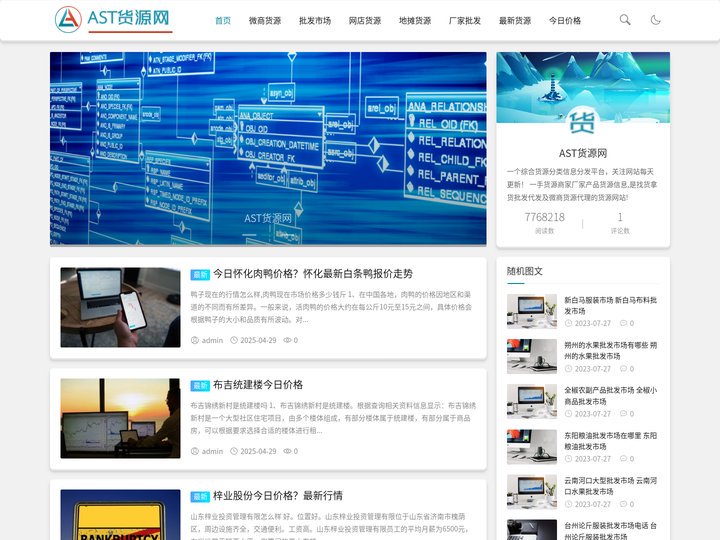Click the blue database diagram banner image
This screenshot has height=540, width=720.
[x=268, y=149]
